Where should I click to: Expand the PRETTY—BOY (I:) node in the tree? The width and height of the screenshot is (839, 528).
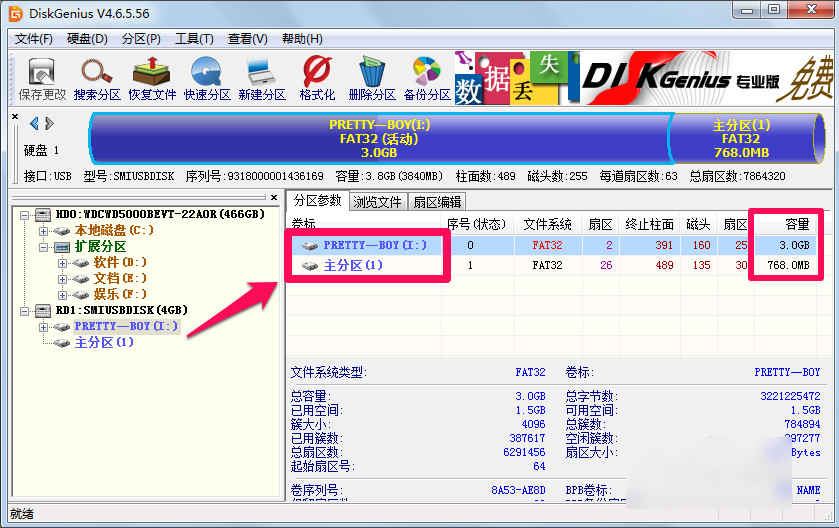44,326
